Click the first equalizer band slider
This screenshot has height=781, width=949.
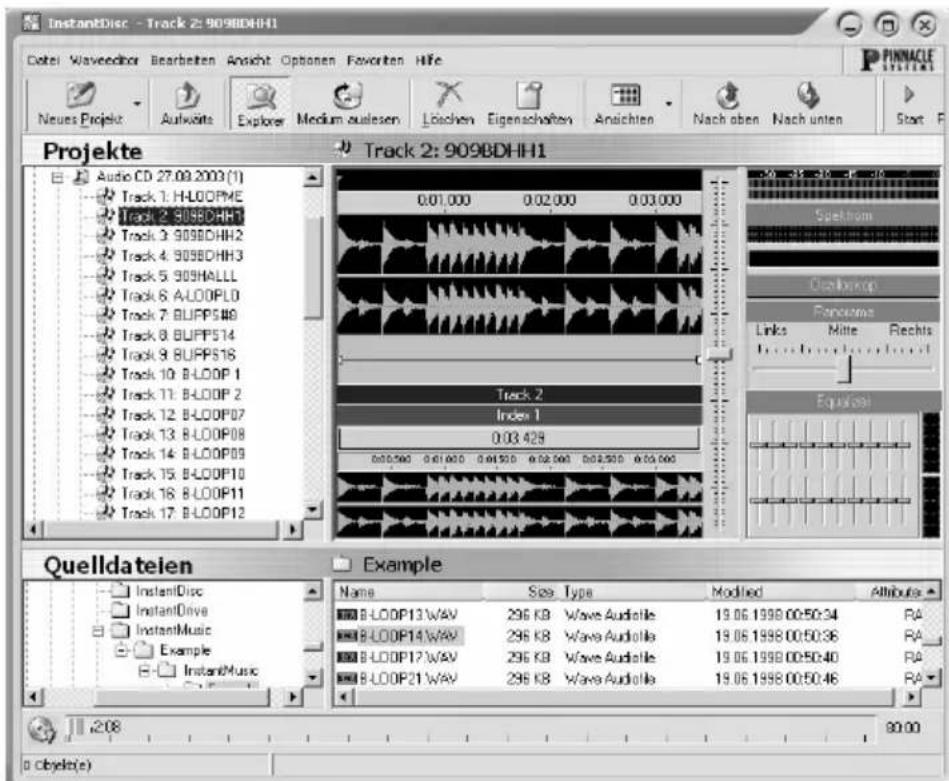[757, 445]
